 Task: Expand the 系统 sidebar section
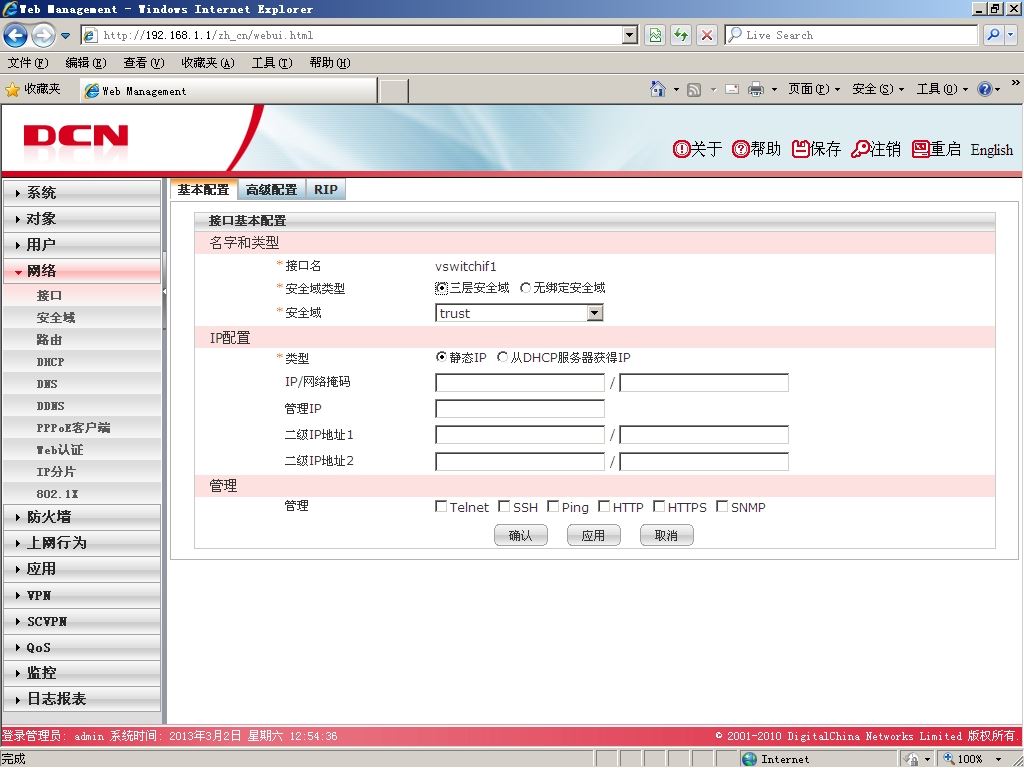tap(82, 193)
